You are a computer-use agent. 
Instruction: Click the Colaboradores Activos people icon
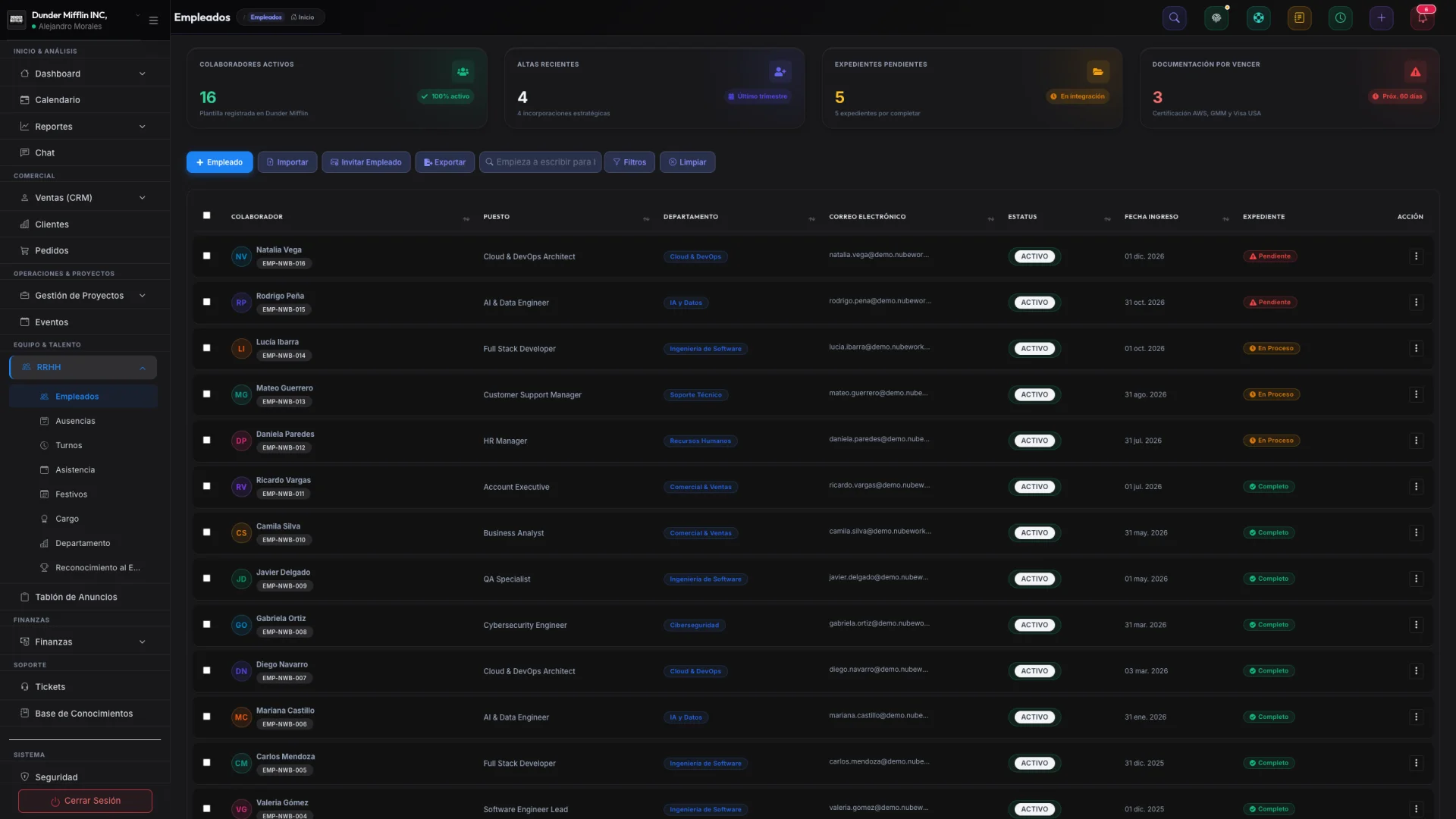pyautogui.click(x=463, y=71)
